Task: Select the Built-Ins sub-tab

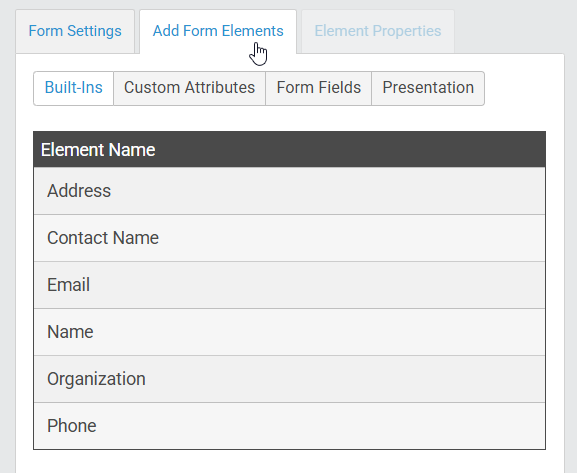Action: click(74, 88)
